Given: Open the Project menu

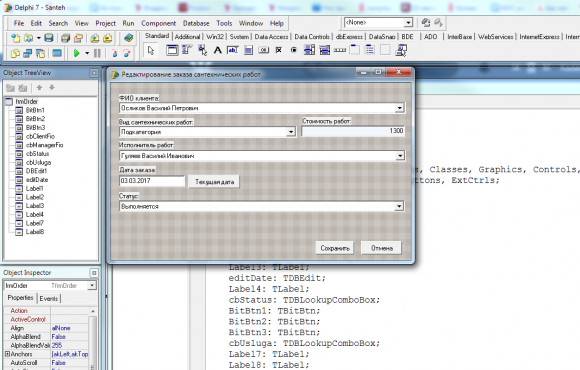Looking at the screenshot, I should coord(105,23).
